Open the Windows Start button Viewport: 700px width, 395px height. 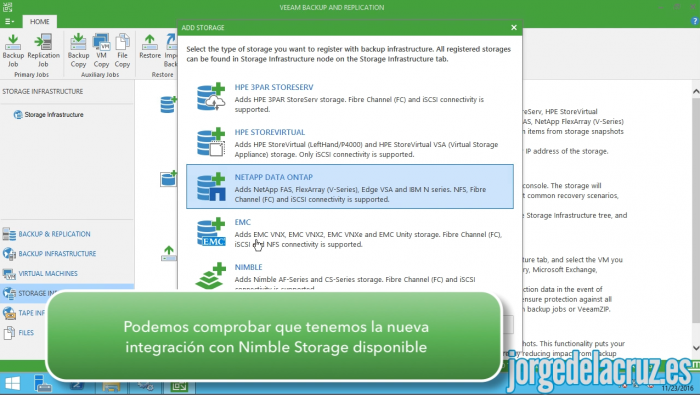click(x=12, y=383)
